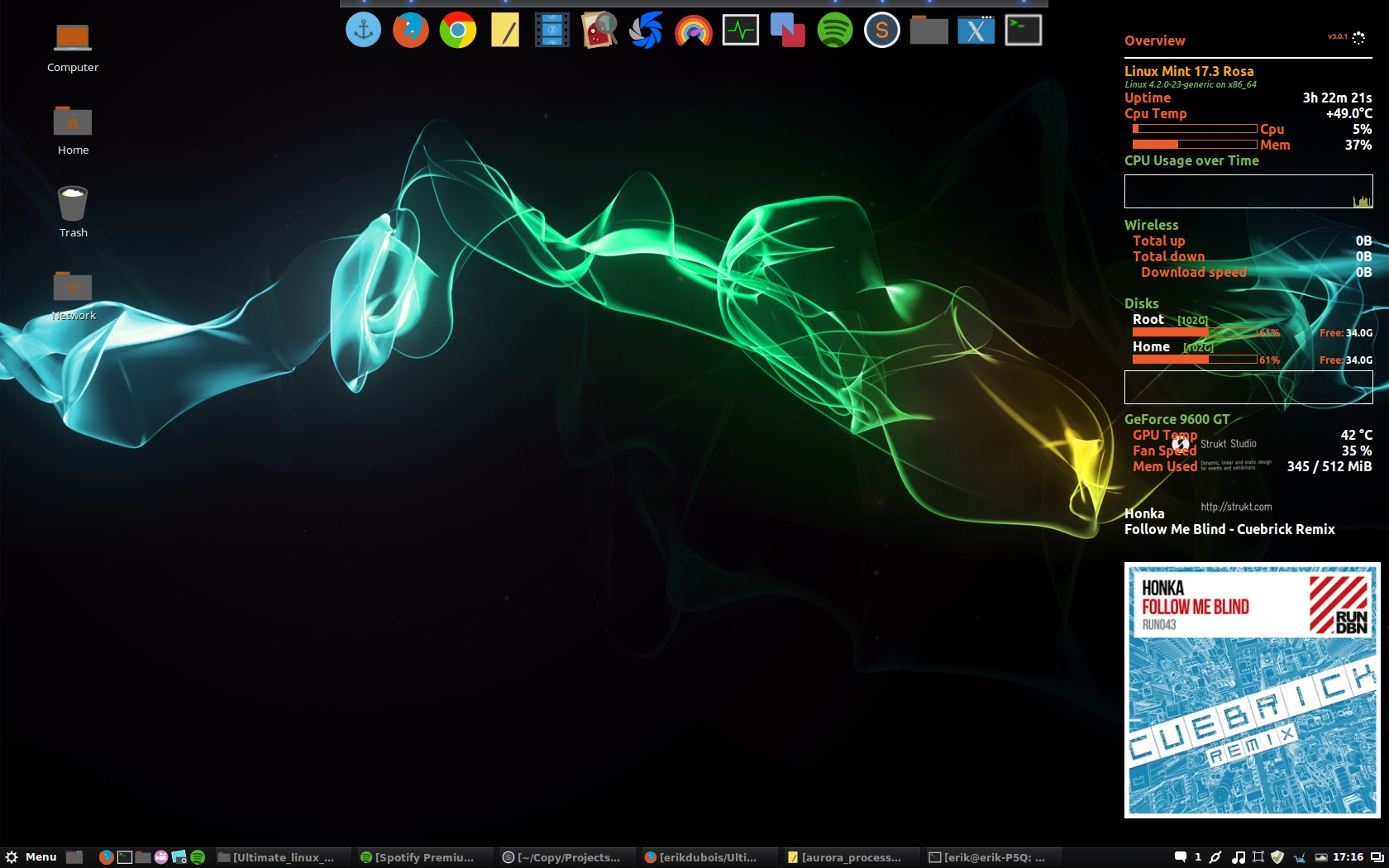Screen dimensions: 1389x868
Task: Click the blue bird tray icon
Action: (x=1300, y=857)
